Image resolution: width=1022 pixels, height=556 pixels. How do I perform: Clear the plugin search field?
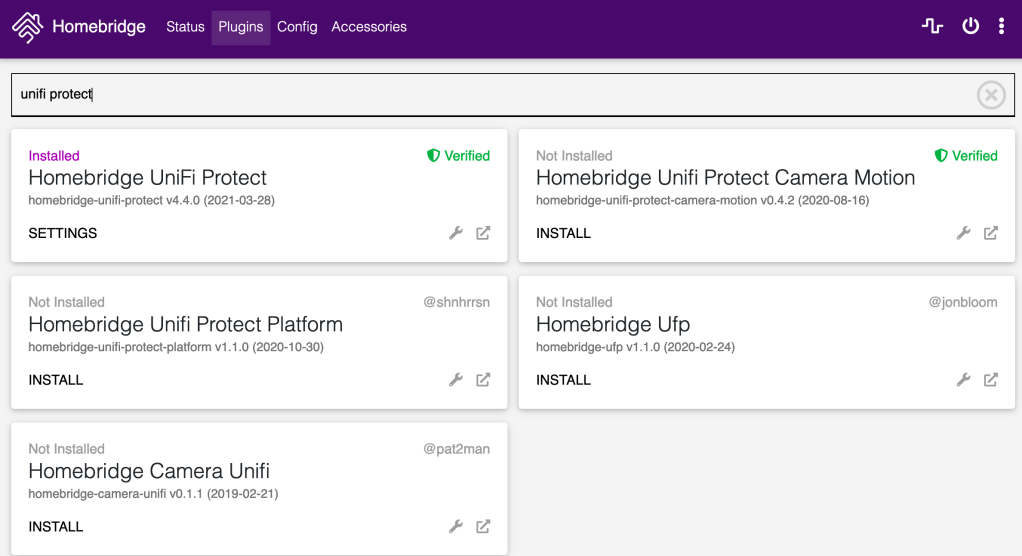pos(990,95)
